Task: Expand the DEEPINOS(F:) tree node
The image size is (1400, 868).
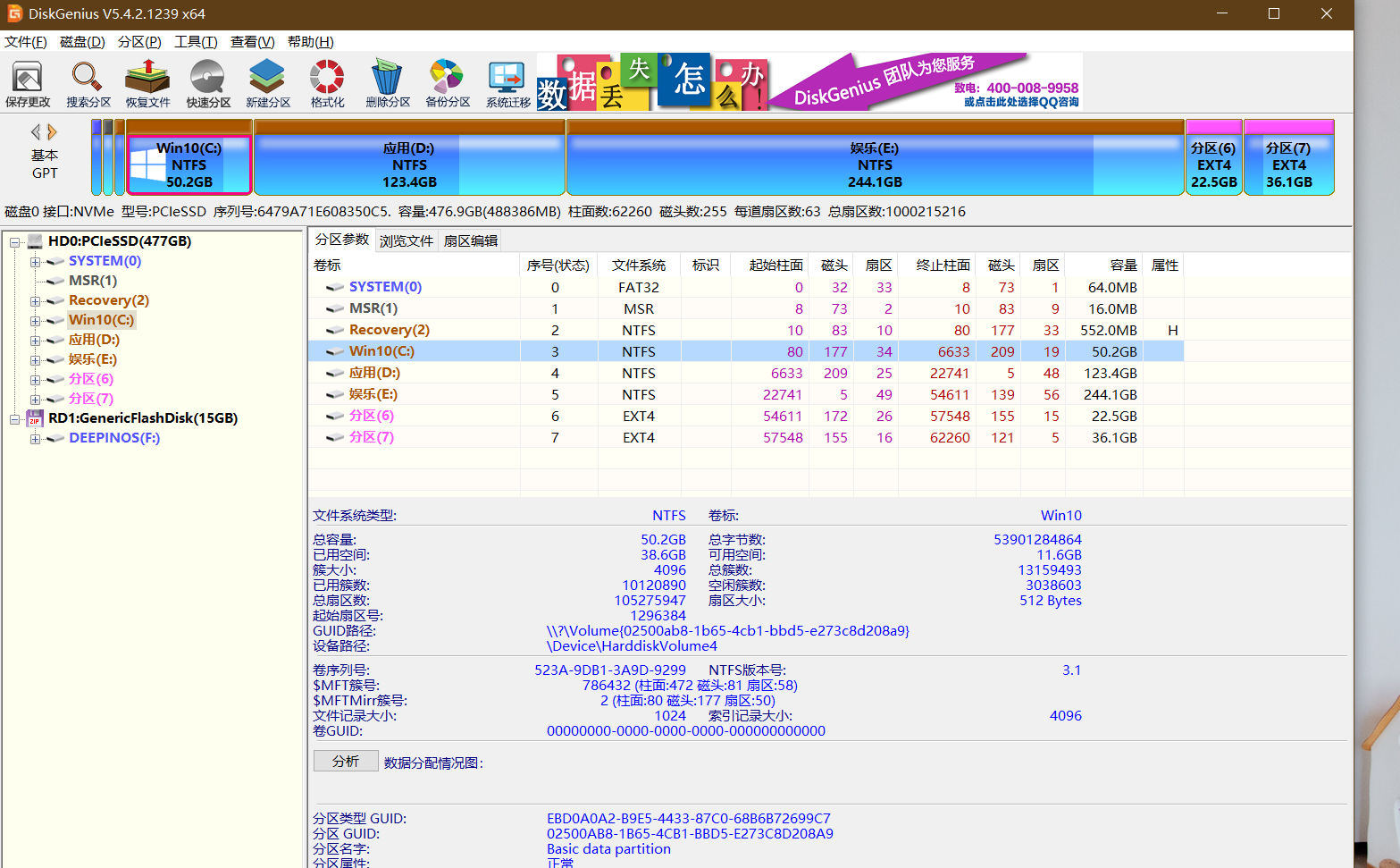Action: [35, 438]
